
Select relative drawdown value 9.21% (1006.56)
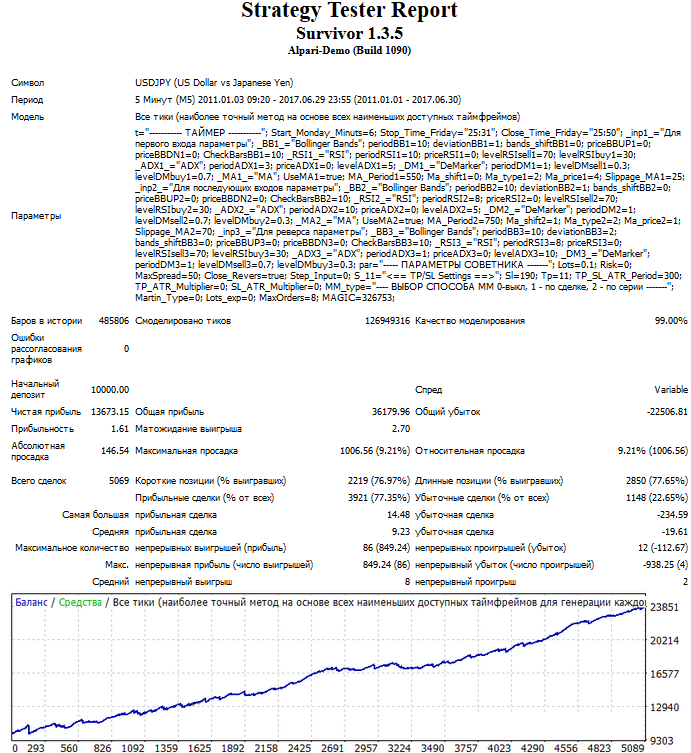tap(653, 451)
